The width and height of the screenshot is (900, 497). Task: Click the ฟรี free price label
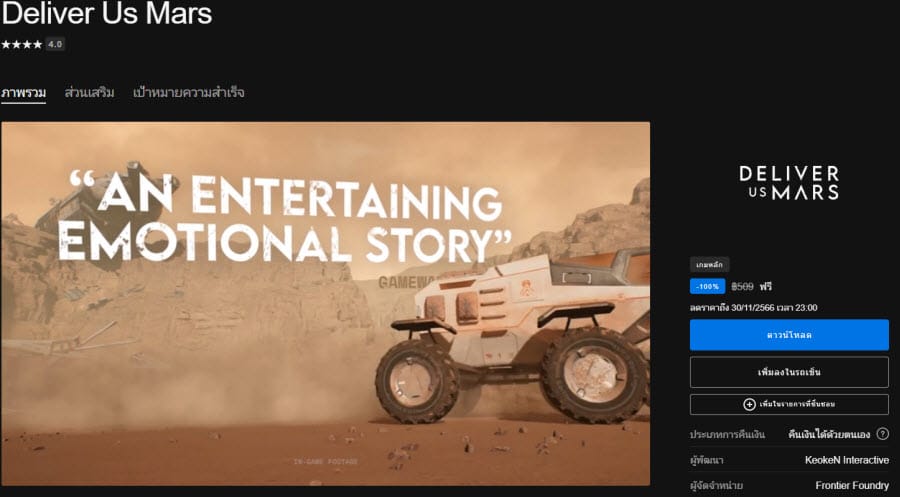pyautogui.click(x=766, y=286)
